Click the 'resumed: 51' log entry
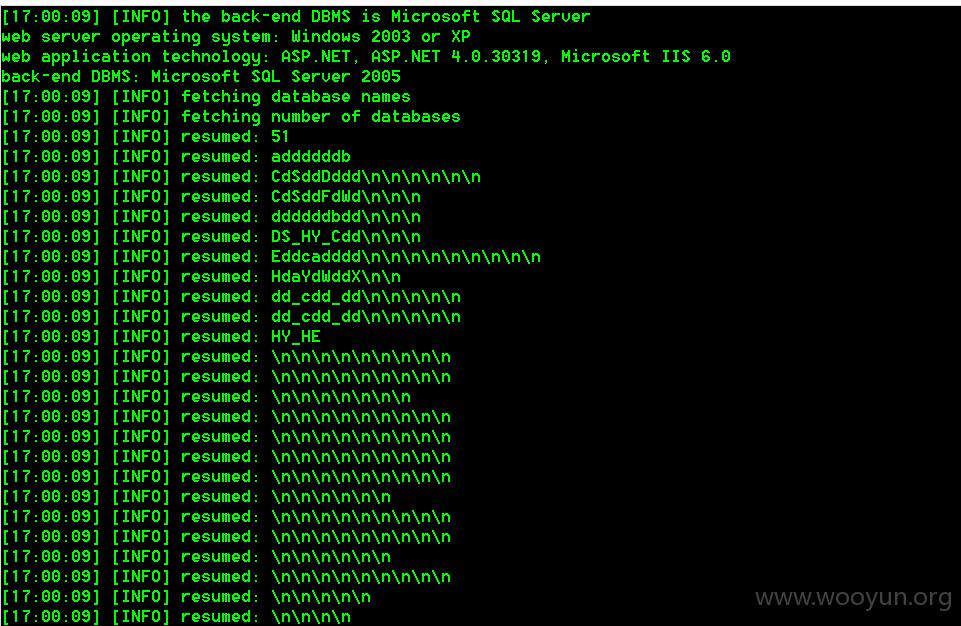961x626 pixels. coord(145,137)
